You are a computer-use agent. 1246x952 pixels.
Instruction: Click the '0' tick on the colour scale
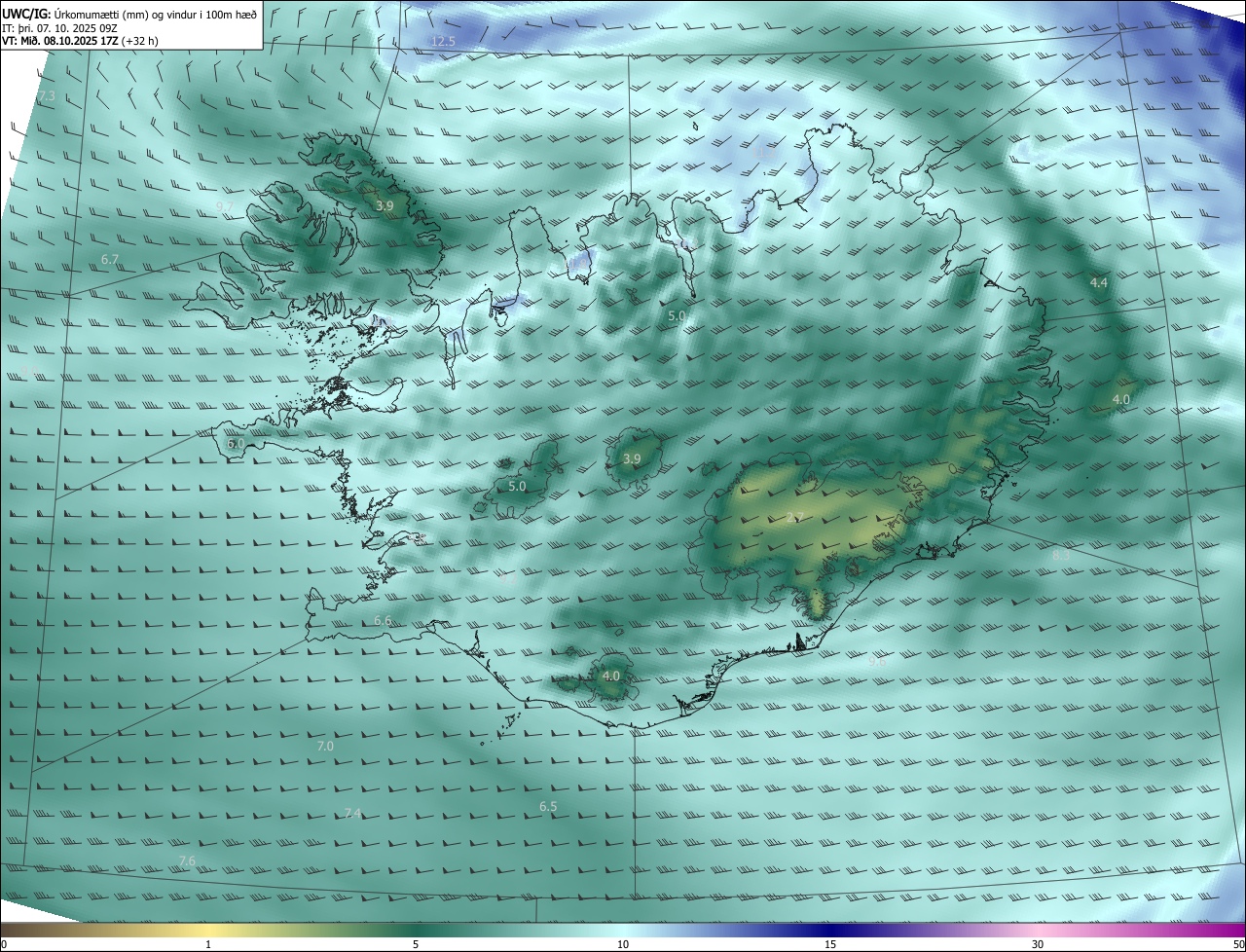click(x=4, y=944)
